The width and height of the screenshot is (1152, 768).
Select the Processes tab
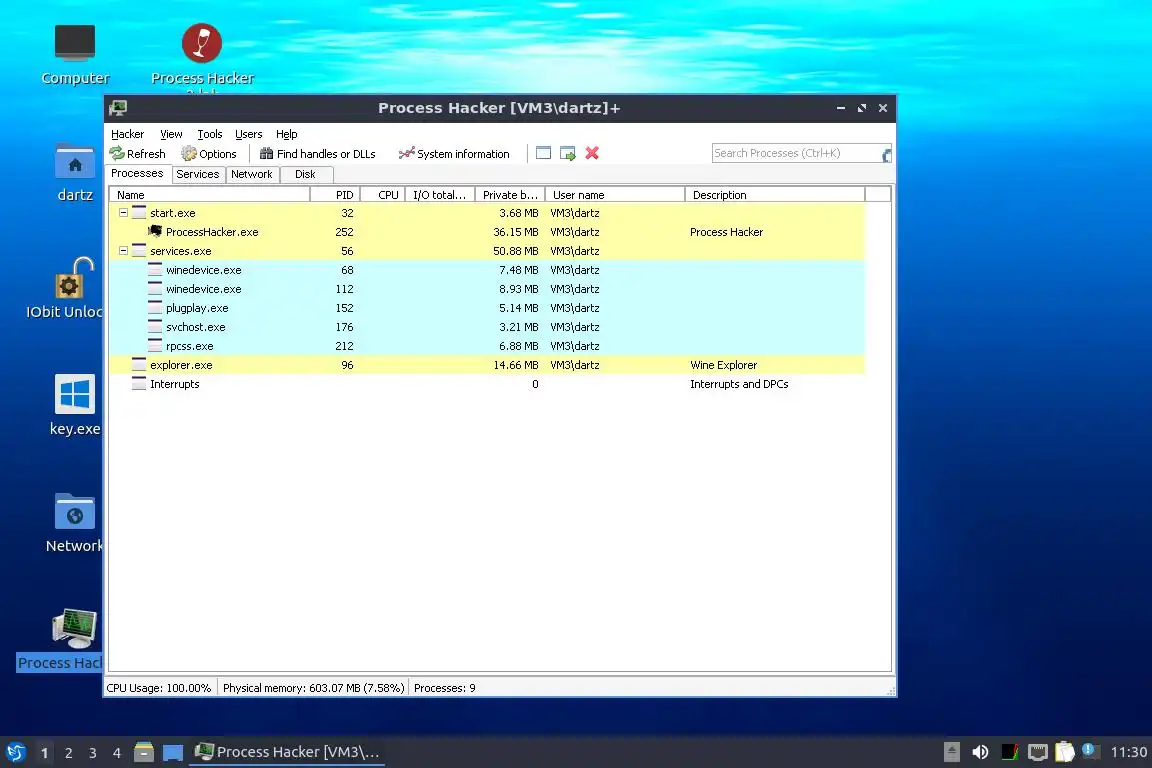click(x=137, y=173)
